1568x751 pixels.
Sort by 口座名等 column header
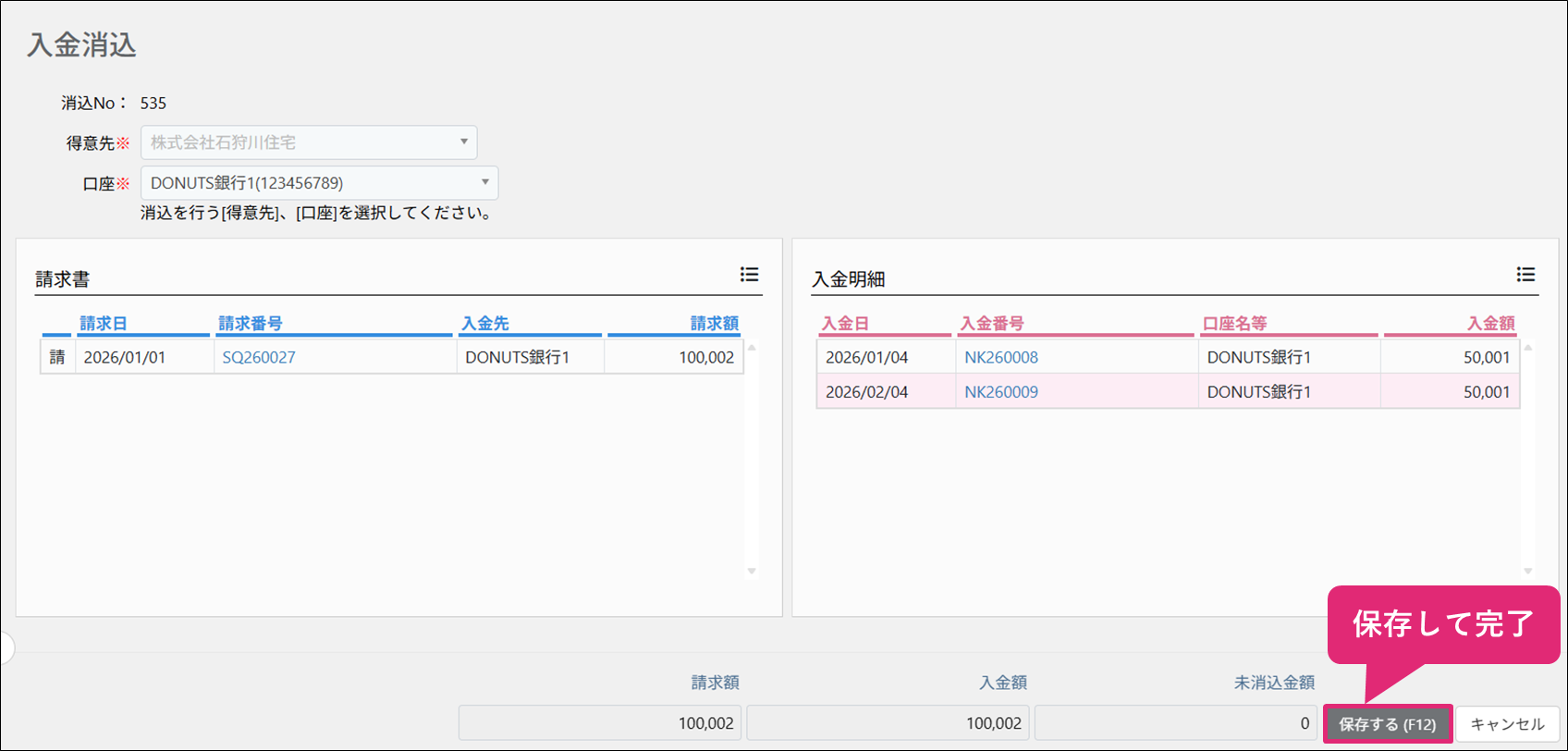tap(1234, 324)
